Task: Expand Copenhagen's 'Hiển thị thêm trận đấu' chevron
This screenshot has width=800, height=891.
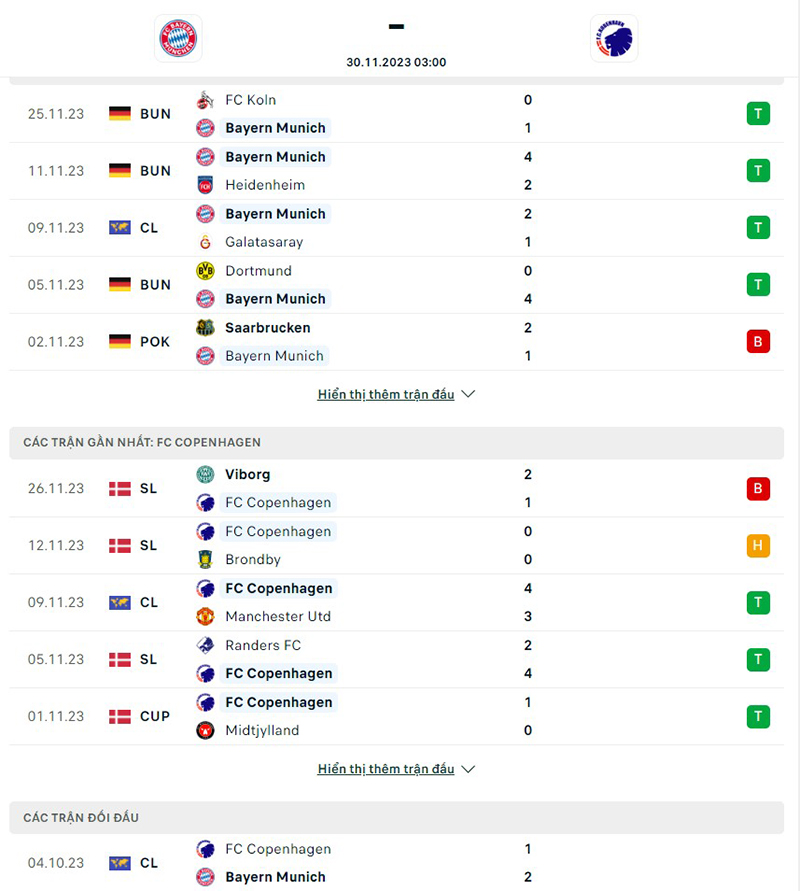Action: tap(467, 769)
